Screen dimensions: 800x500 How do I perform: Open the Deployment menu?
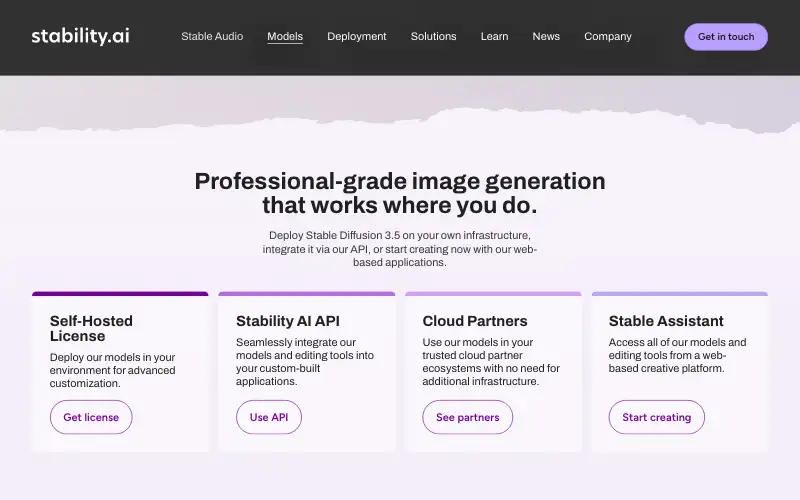(x=357, y=36)
